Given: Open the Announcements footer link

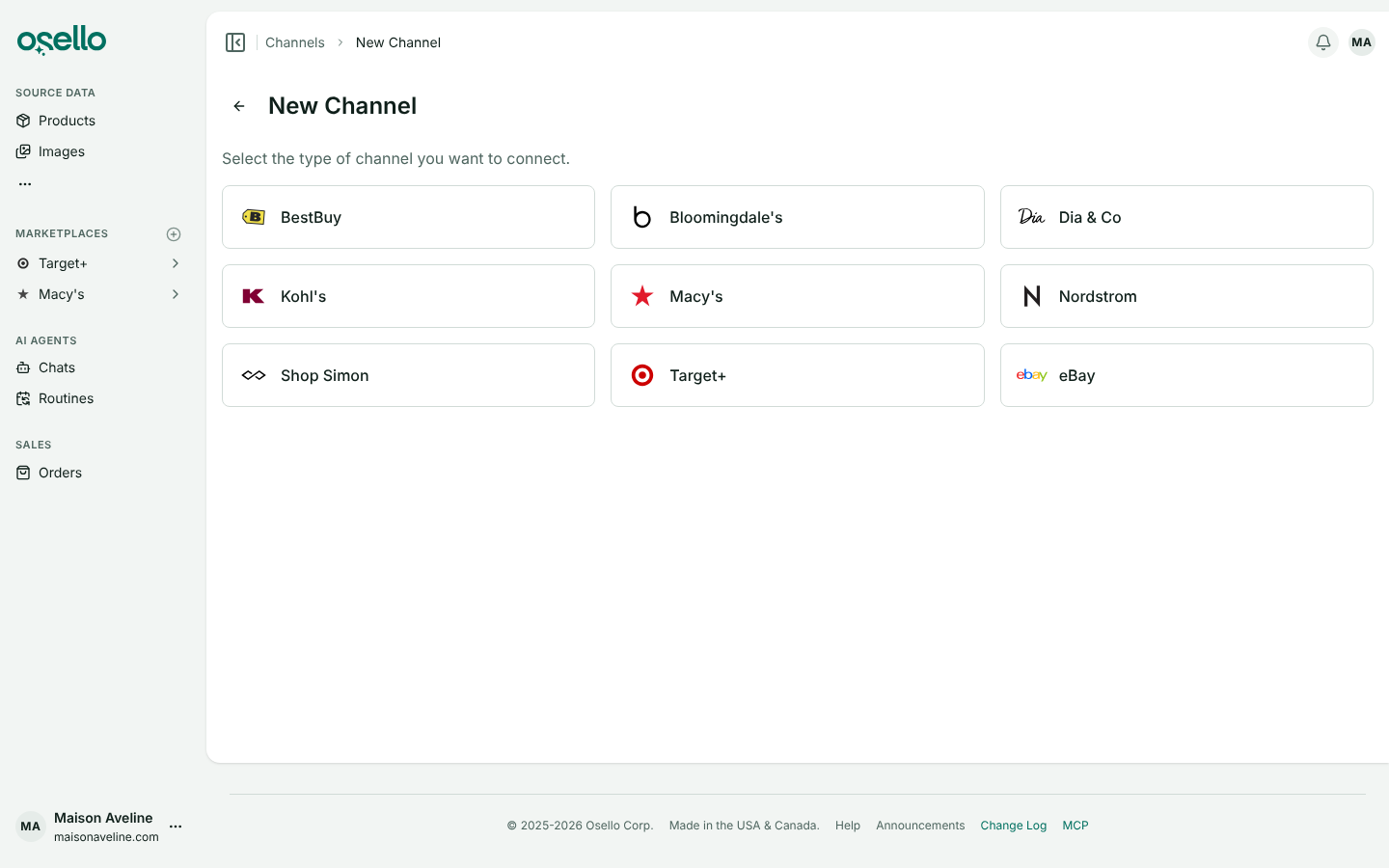Looking at the screenshot, I should [x=920, y=826].
